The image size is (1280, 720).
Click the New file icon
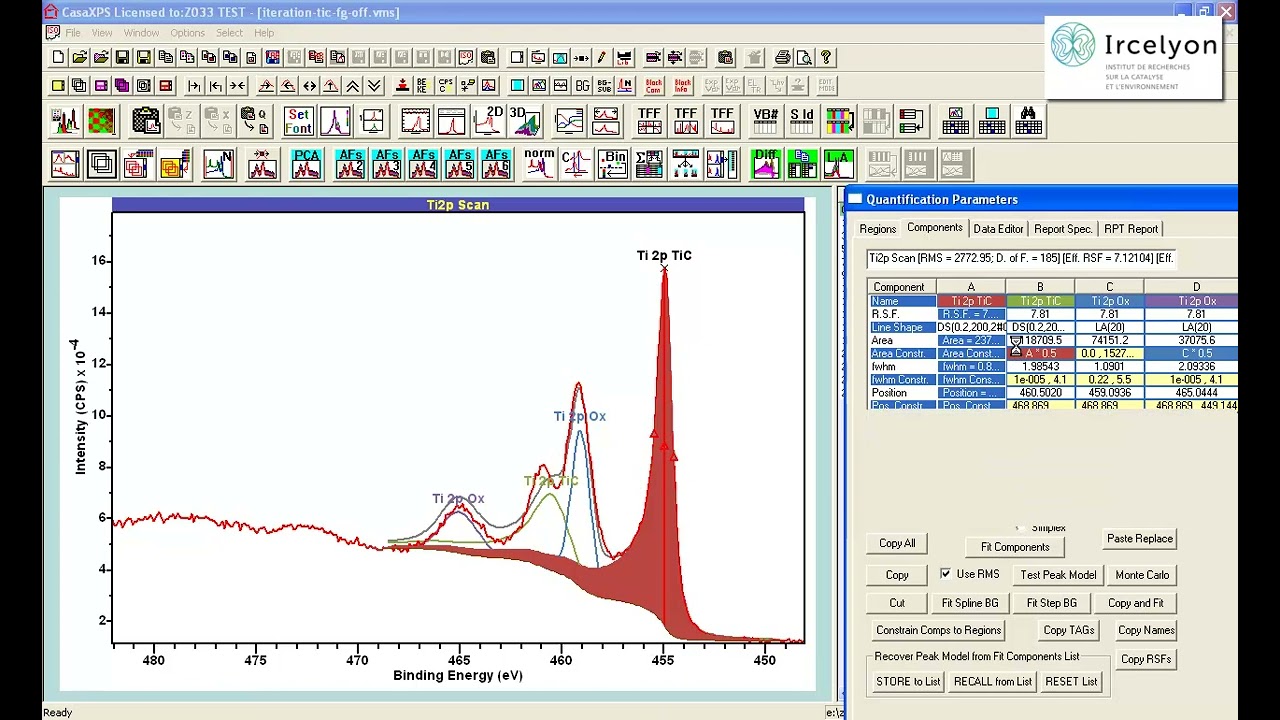58,58
